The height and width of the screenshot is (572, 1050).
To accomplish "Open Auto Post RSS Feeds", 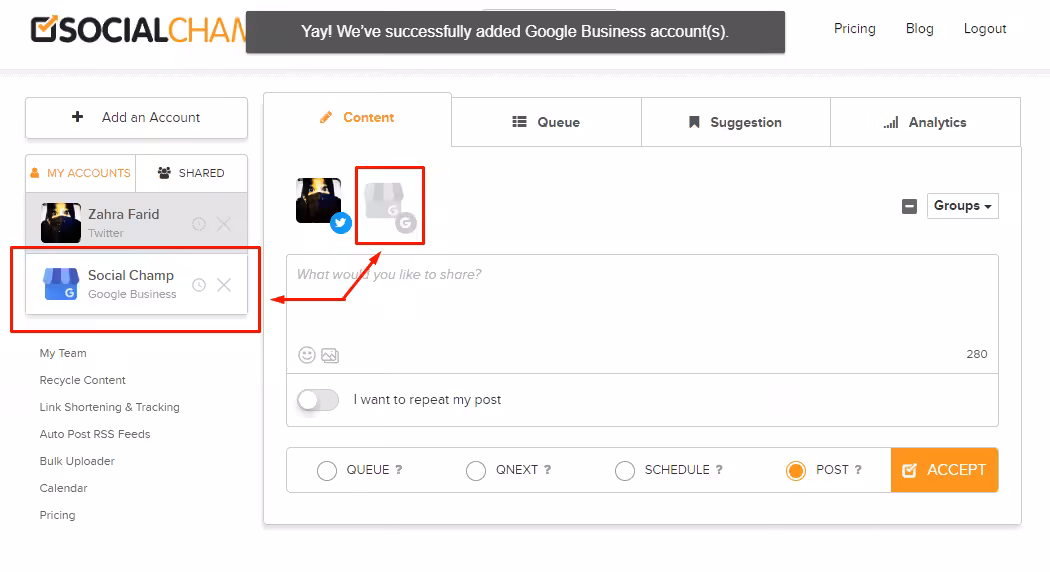I will [94, 434].
